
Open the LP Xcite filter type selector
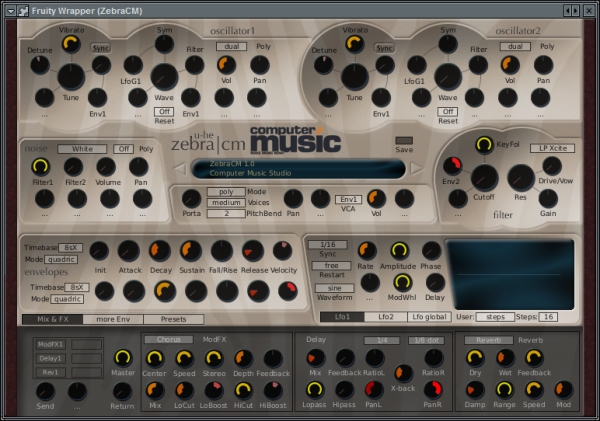point(553,148)
